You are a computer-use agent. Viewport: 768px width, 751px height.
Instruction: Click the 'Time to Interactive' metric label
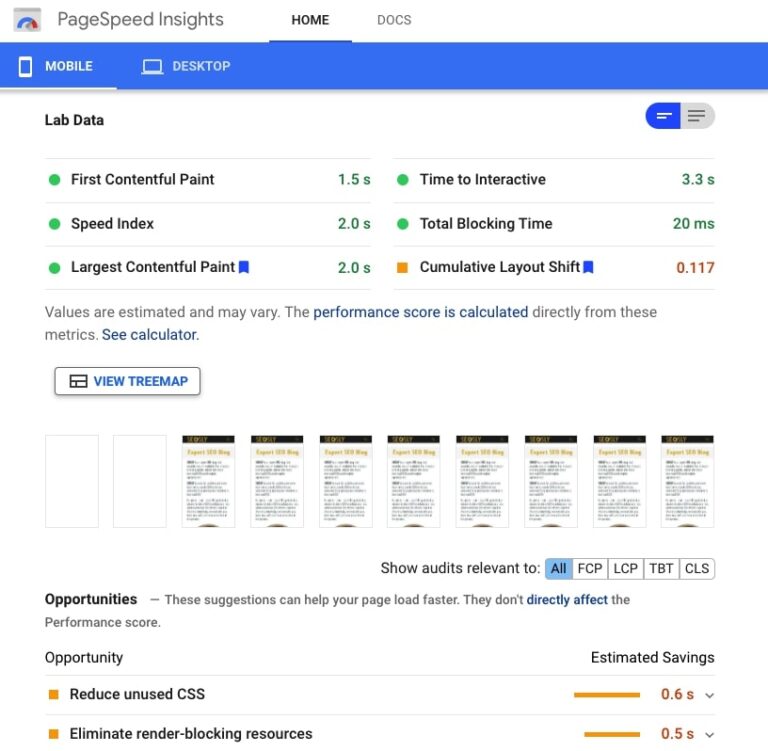point(482,179)
